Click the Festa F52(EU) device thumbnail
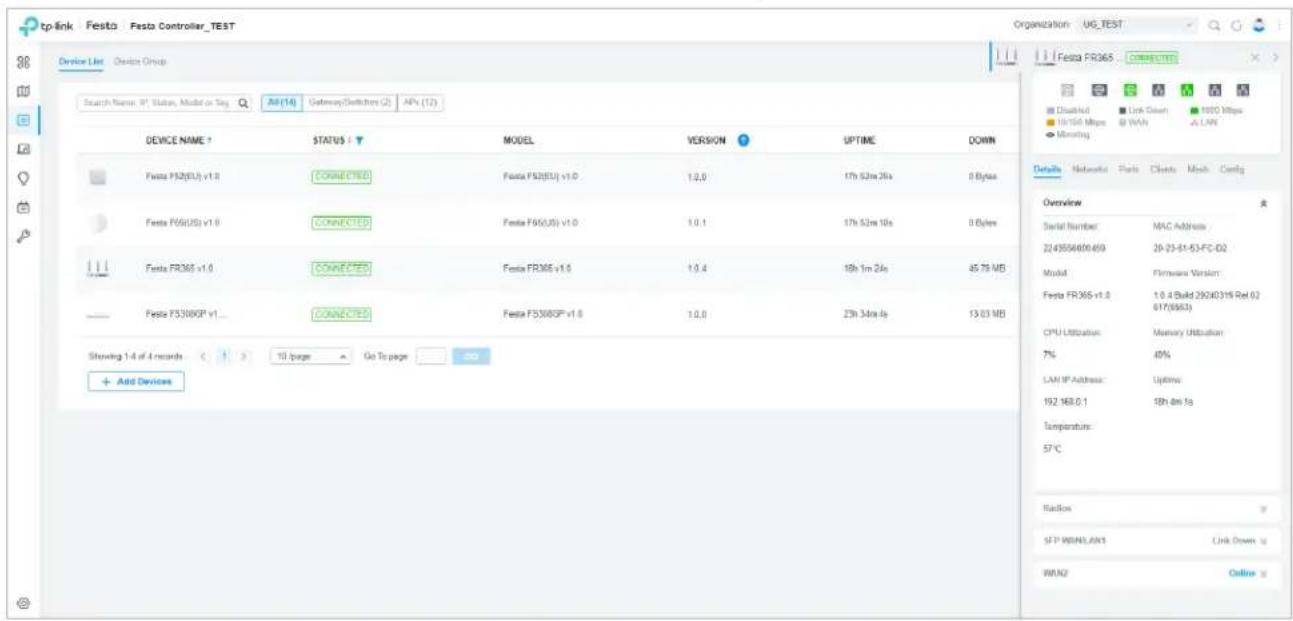Viewport: 1293px width, 621px height. point(98,177)
